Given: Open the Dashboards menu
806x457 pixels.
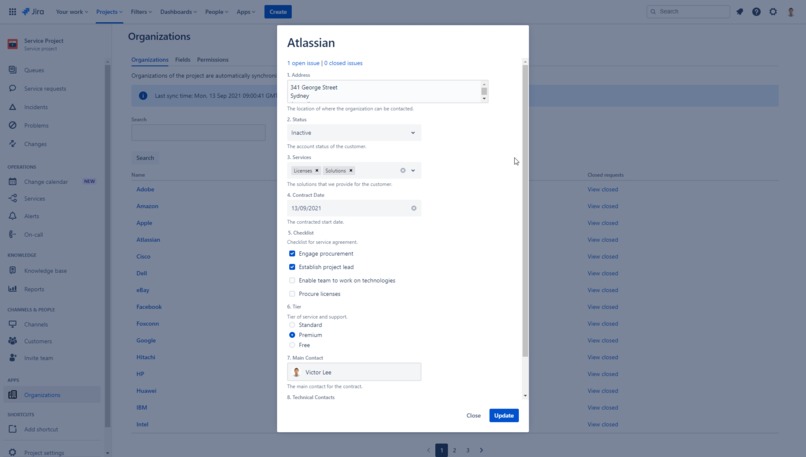Looking at the screenshot, I should coord(178,11).
